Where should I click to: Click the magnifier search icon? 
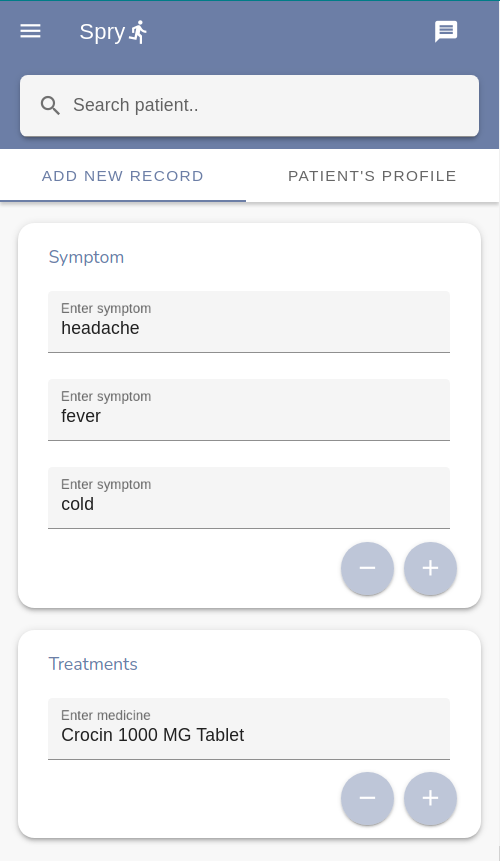point(50,105)
